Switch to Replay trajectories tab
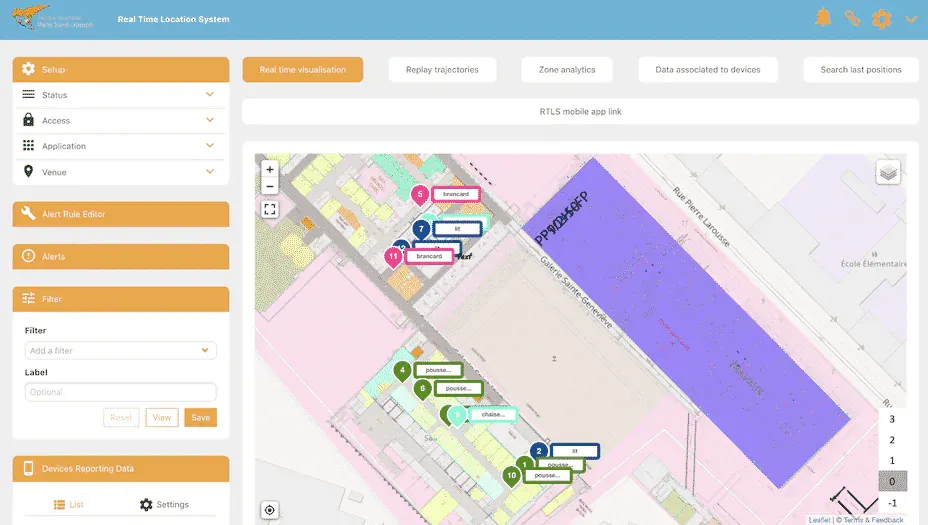 tap(442, 69)
